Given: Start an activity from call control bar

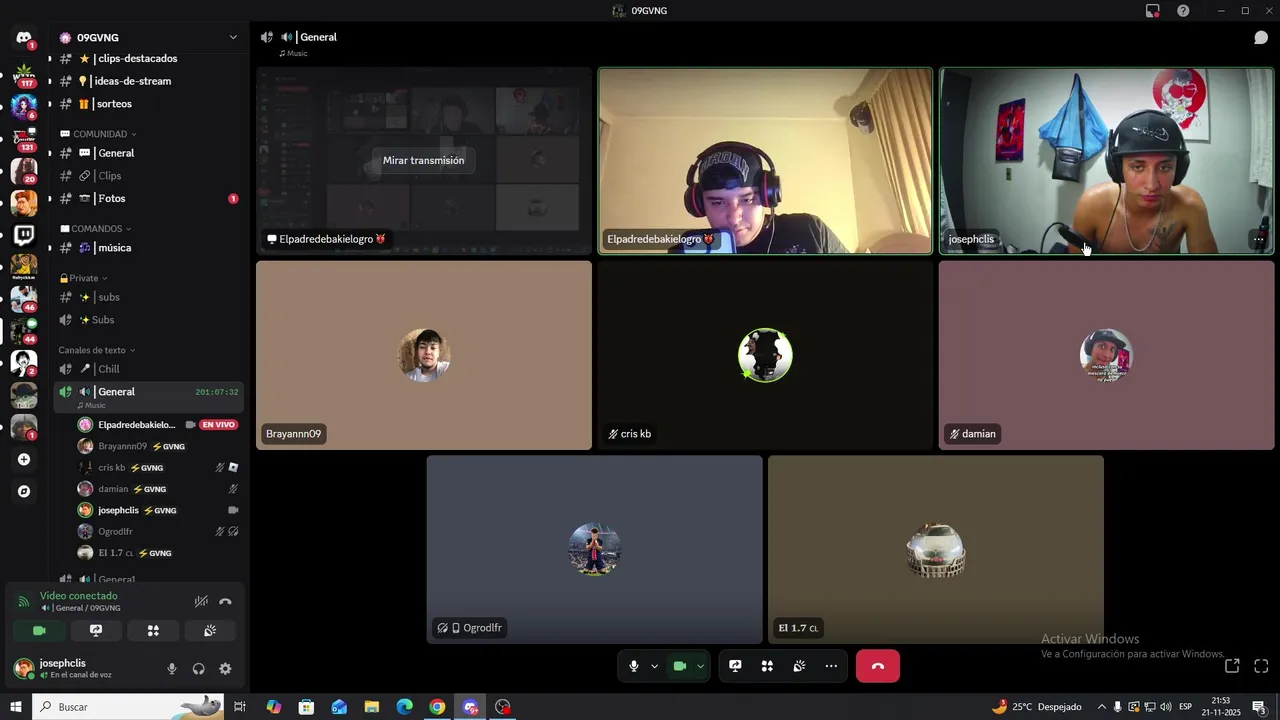Looking at the screenshot, I should (x=767, y=666).
